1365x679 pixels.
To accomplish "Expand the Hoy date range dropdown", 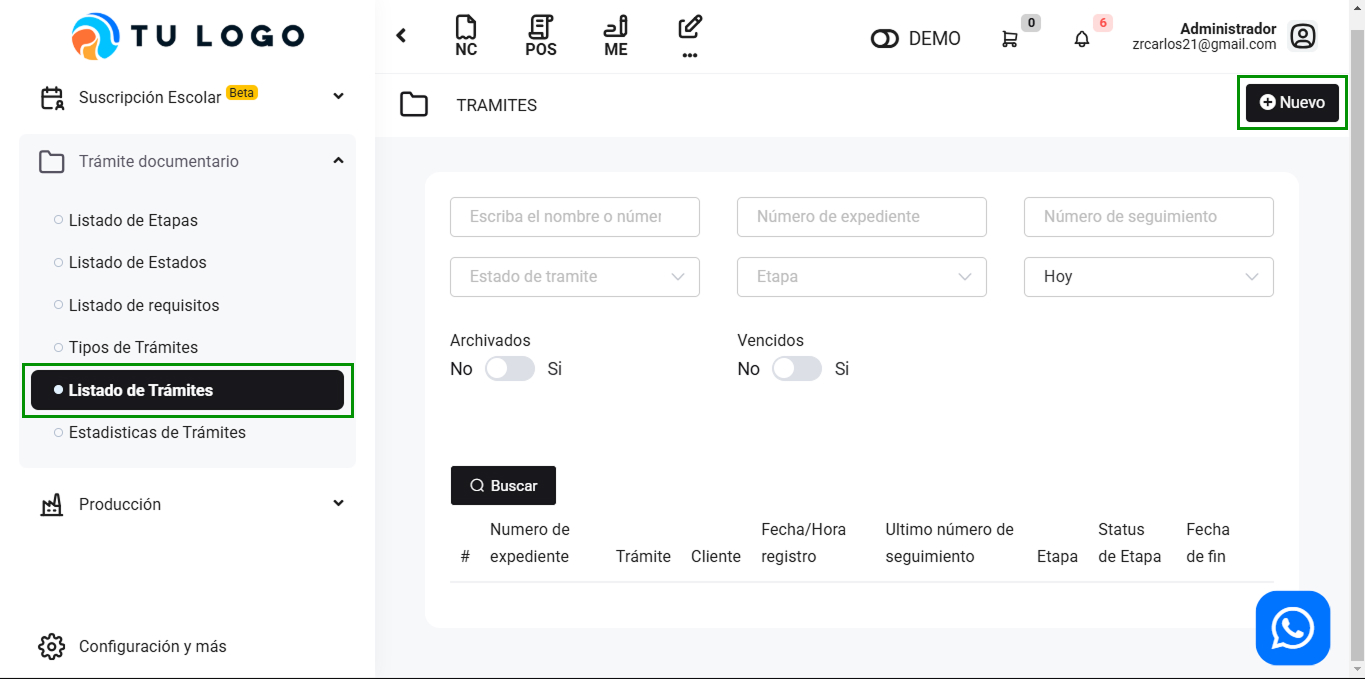I will coord(1148,277).
